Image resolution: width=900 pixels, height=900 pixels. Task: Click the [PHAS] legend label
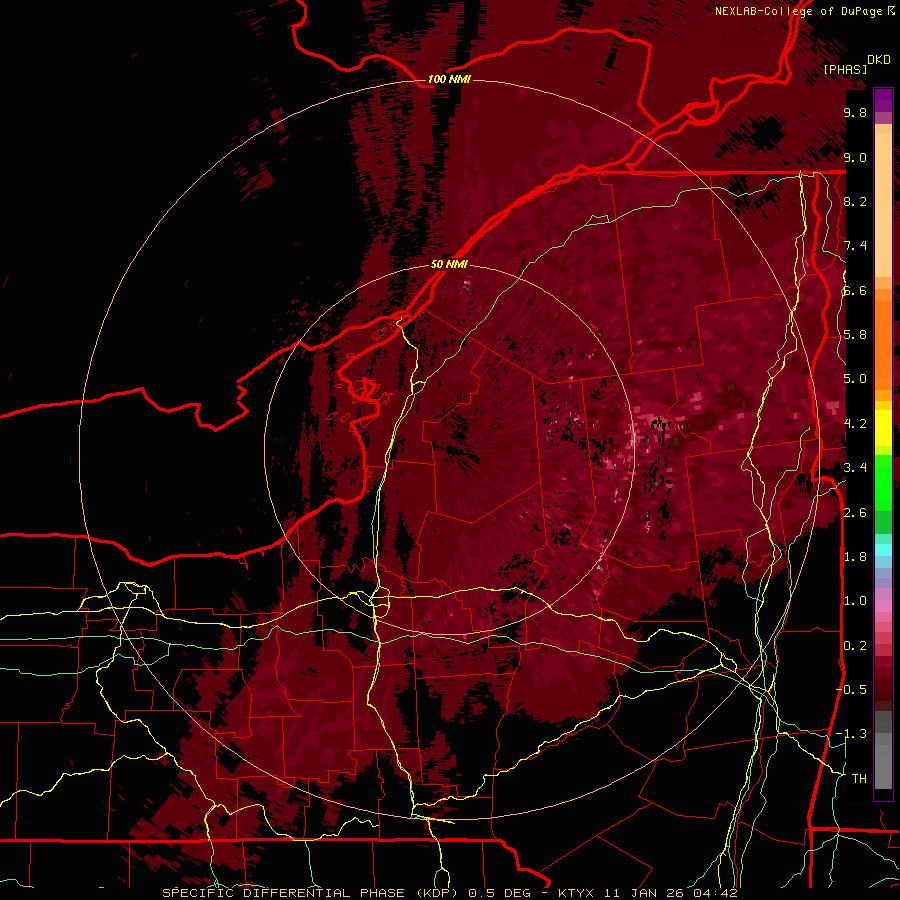coord(845,69)
